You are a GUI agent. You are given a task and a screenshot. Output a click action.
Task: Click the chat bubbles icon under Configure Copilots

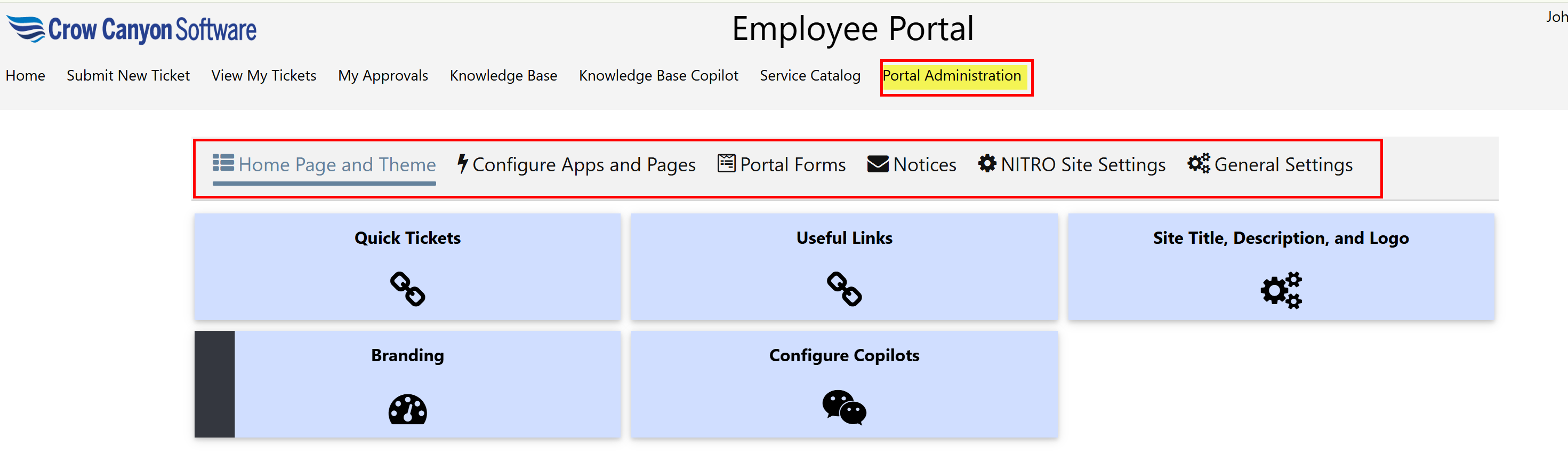pos(843,407)
